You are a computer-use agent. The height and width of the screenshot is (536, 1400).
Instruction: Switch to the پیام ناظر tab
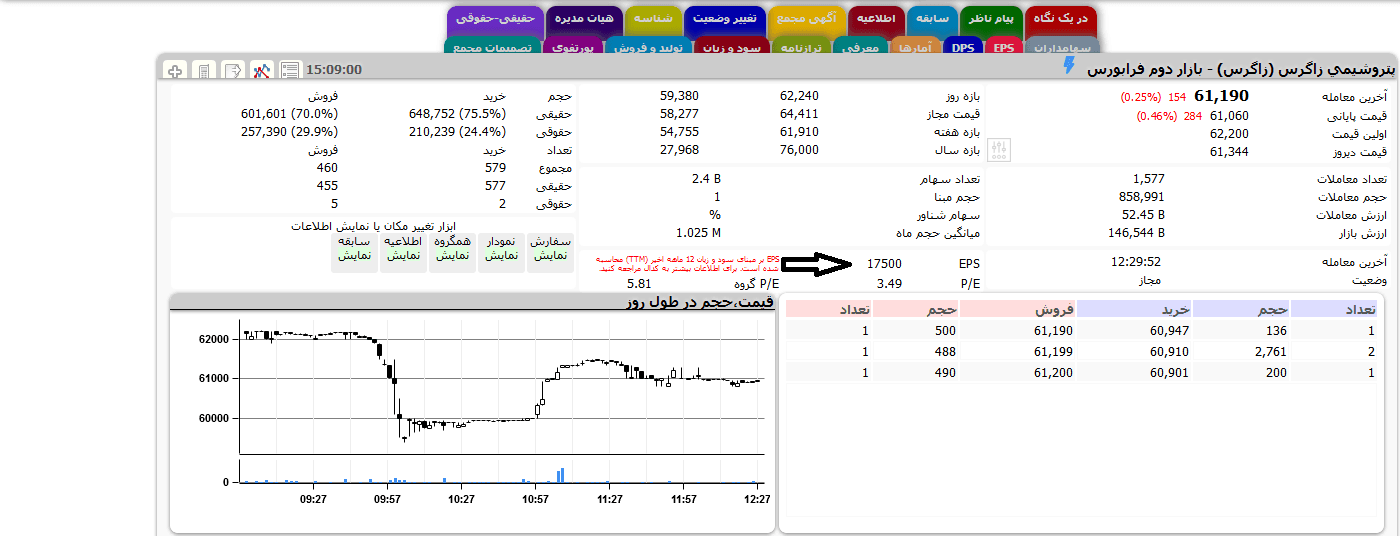[x=992, y=18]
